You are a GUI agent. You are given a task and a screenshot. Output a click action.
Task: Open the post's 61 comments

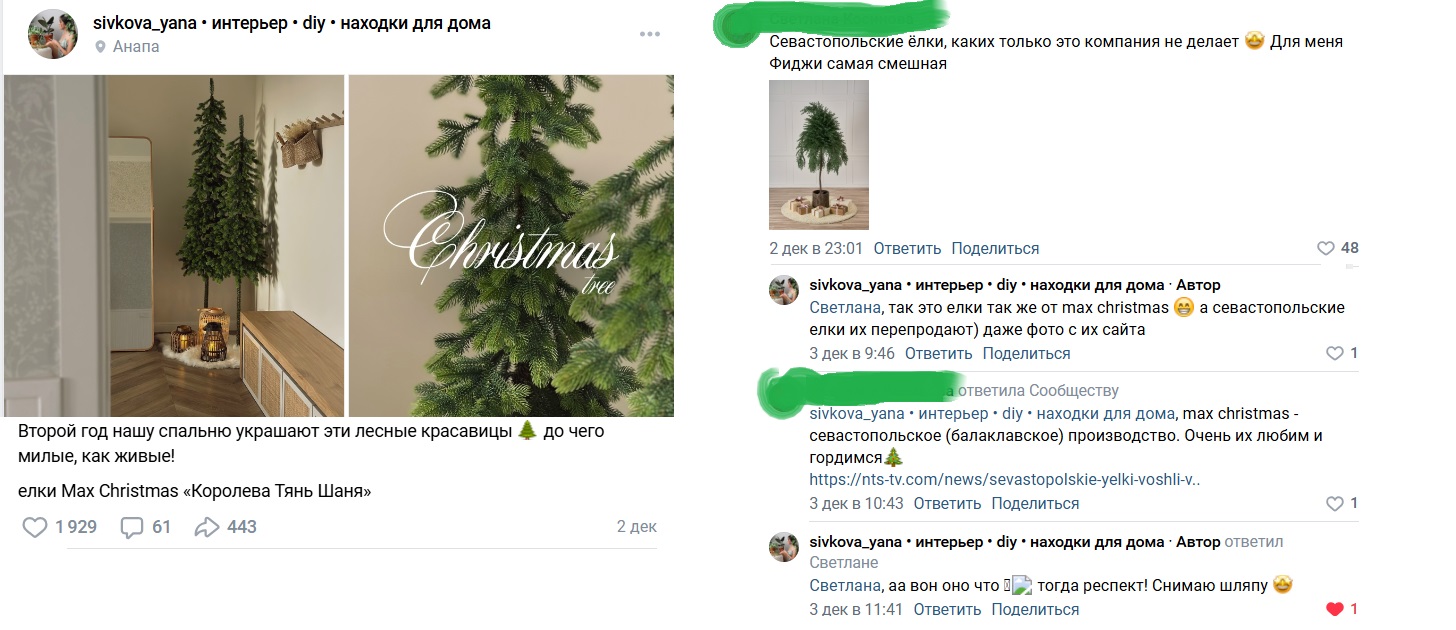[132, 527]
